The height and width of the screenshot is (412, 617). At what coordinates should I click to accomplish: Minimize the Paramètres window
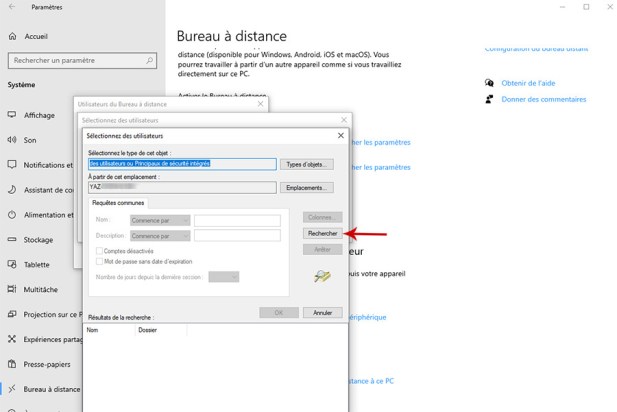coord(563,7)
